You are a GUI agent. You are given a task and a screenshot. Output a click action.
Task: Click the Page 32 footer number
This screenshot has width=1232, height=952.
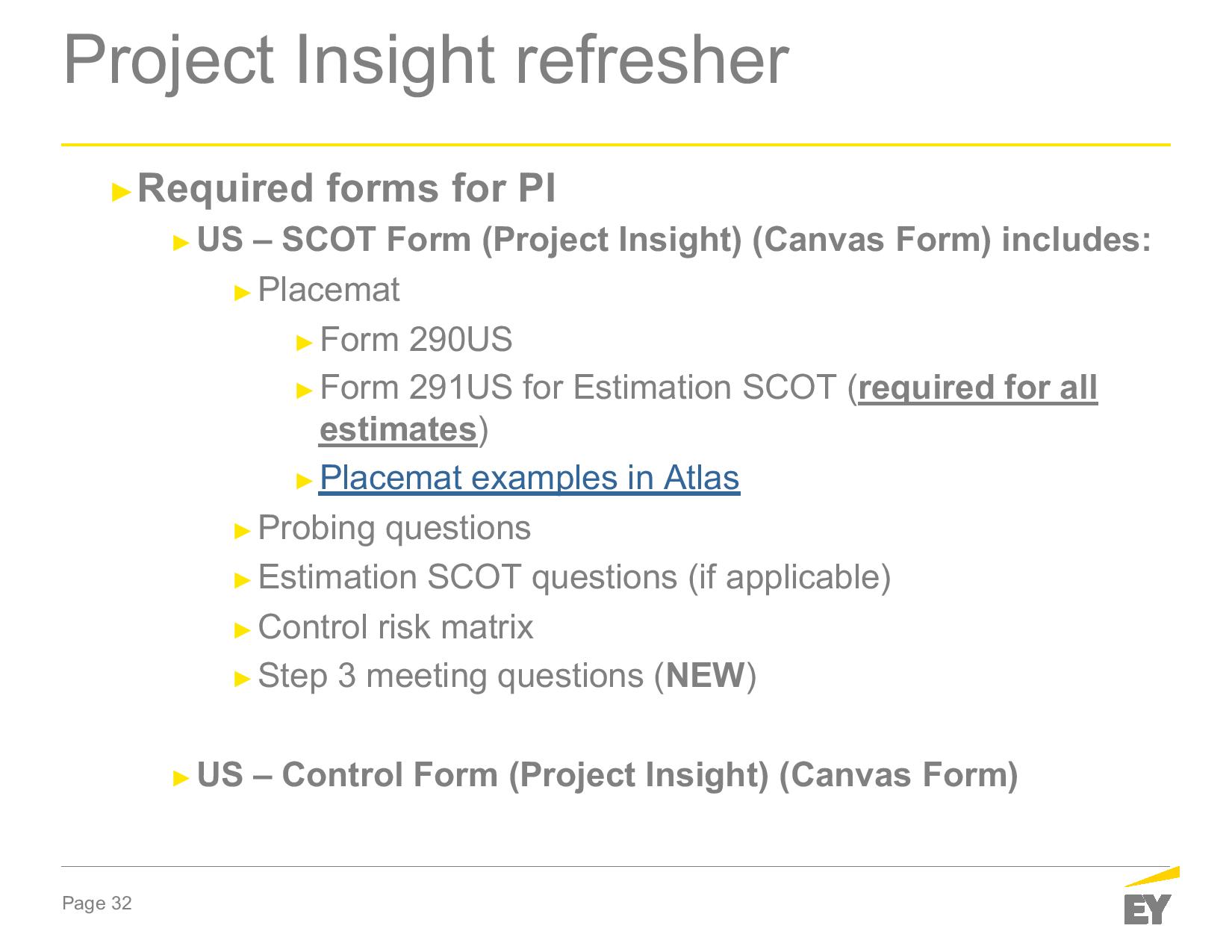97,904
